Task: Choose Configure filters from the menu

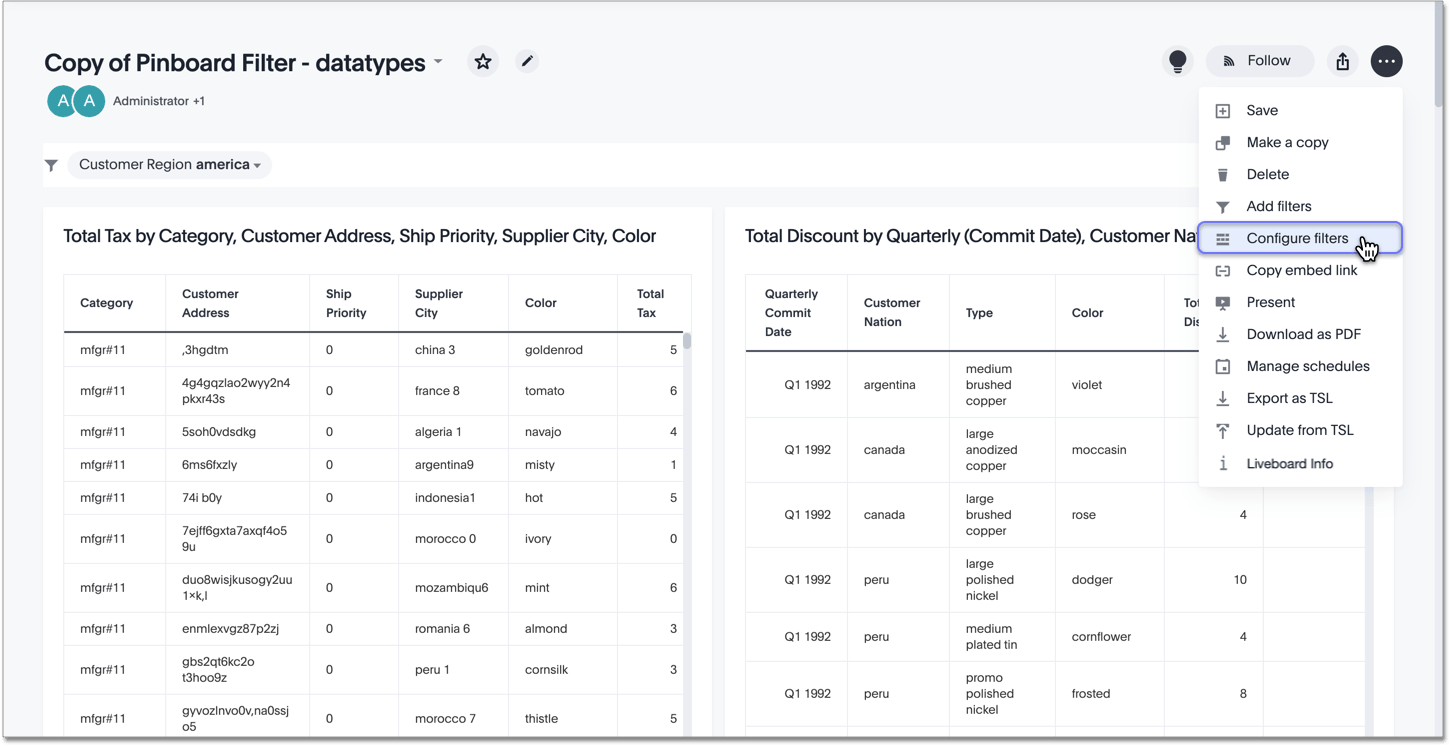Action: coord(1297,238)
